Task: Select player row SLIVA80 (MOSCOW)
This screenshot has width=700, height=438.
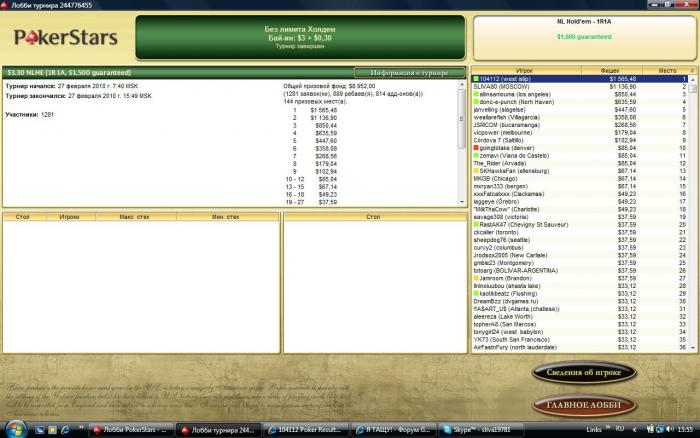Action: (580, 87)
